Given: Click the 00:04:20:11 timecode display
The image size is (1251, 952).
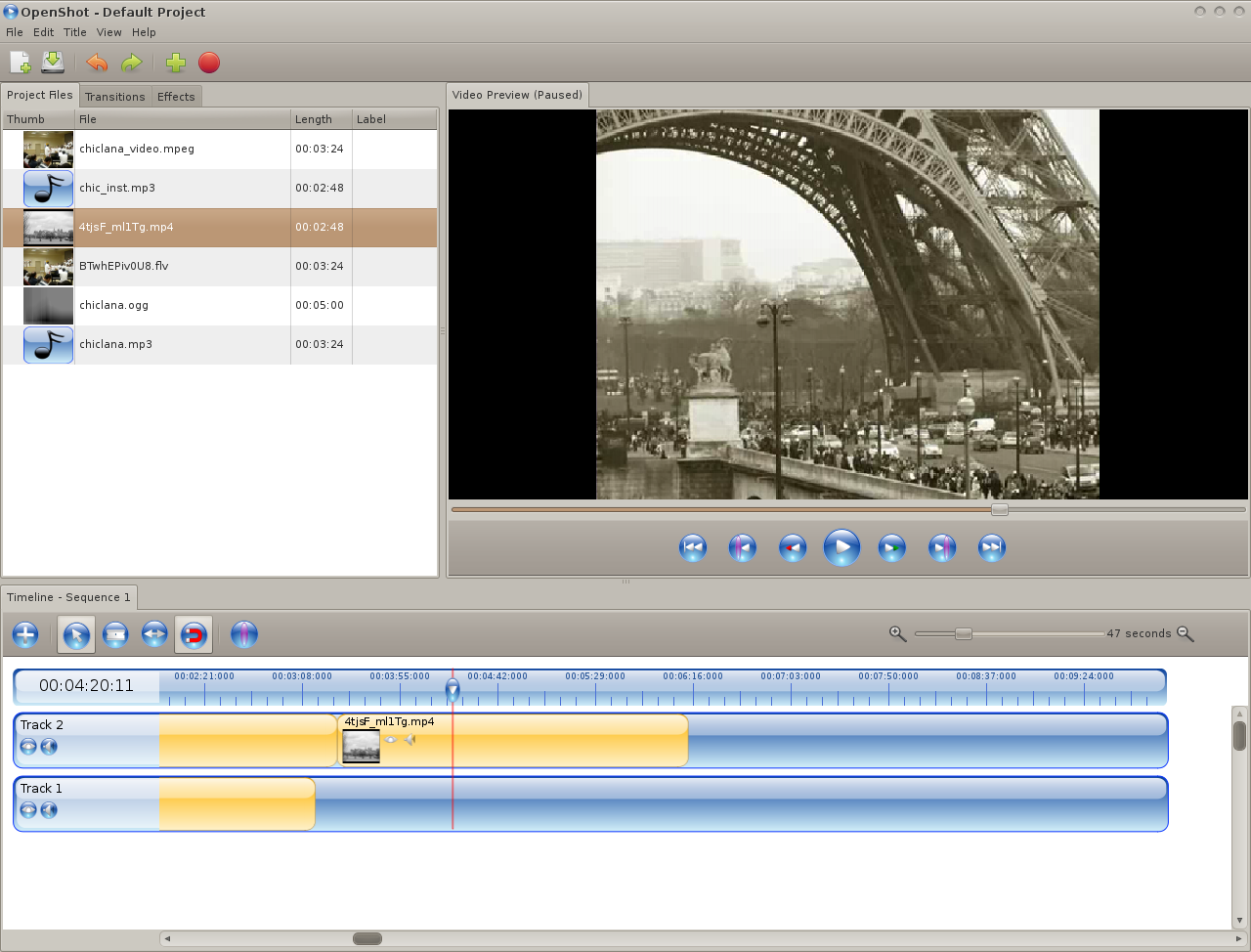Looking at the screenshot, I should pos(87,685).
